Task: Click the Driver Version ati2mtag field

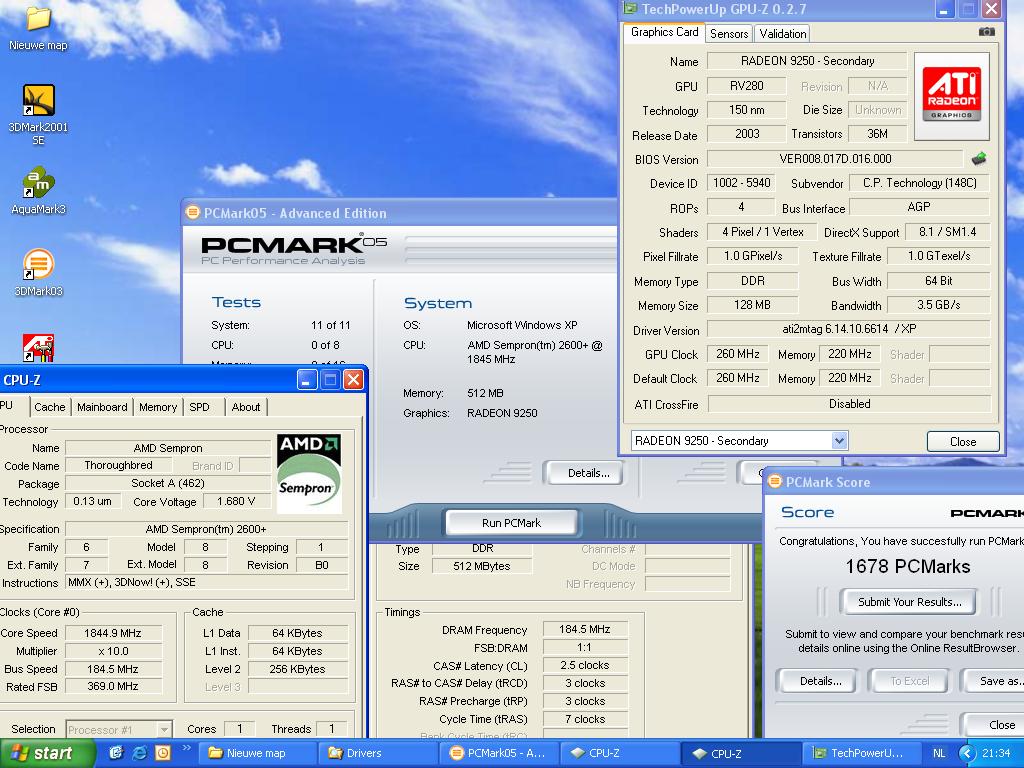Action: point(849,329)
